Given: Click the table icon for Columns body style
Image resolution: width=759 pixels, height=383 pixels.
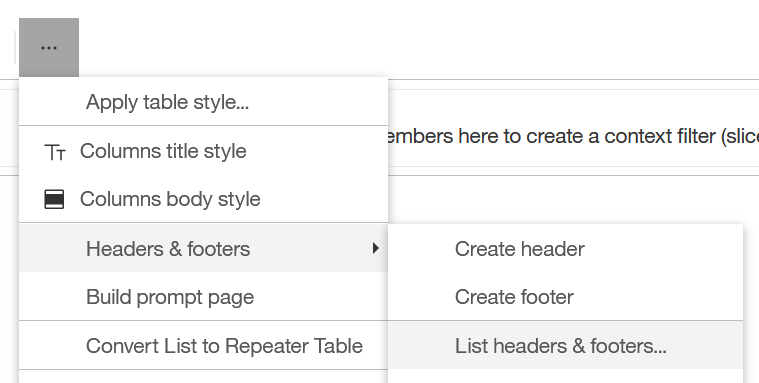Looking at the screenshot, I should pyautogui.click(x=54, y=199).
